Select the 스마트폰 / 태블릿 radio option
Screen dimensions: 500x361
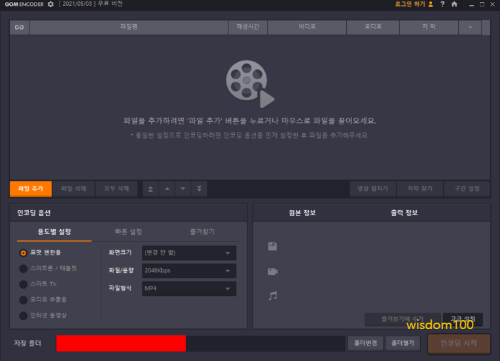pyautogui.click(x=23, y=269)
